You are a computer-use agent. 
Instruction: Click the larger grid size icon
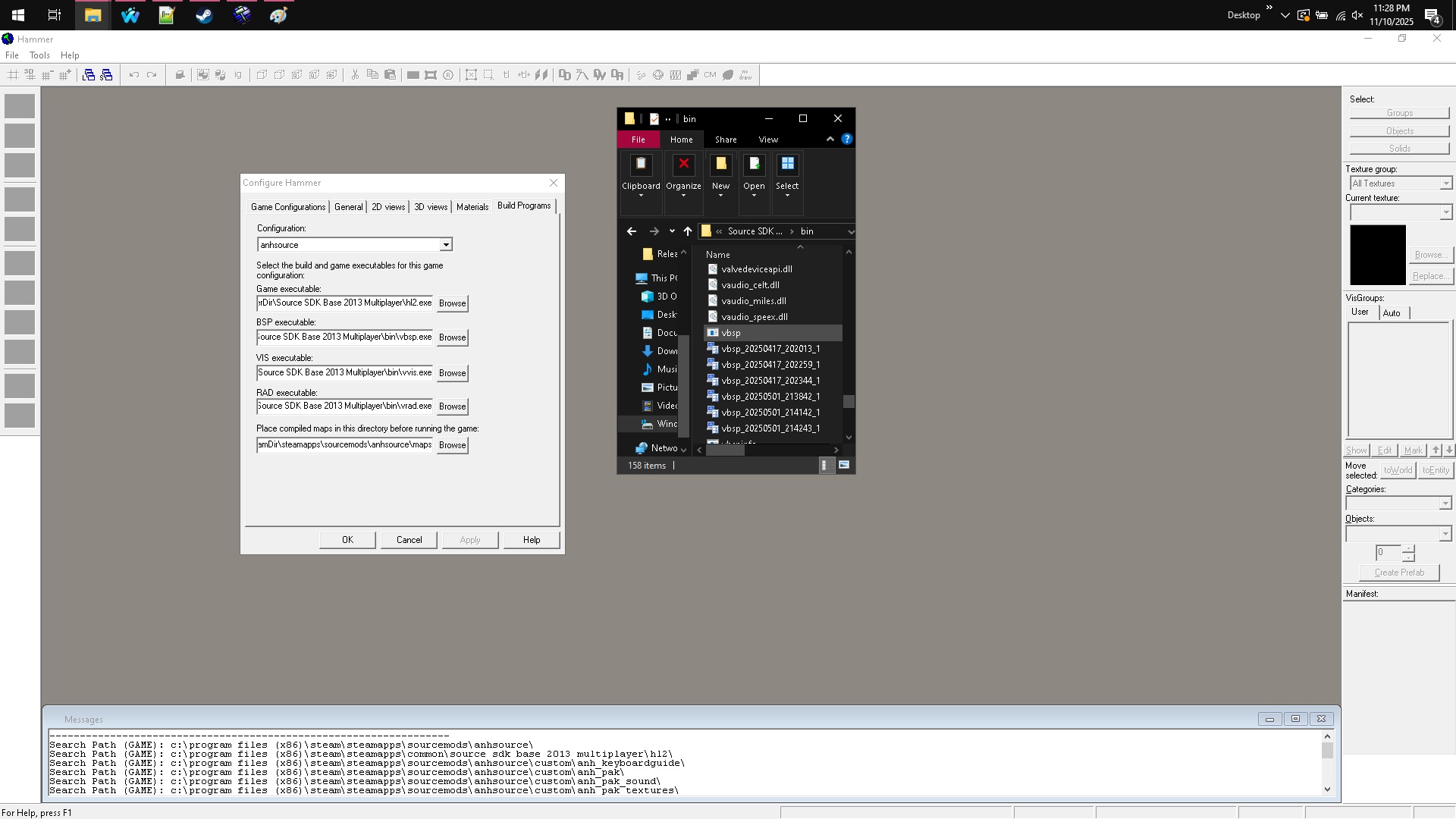(65, 75)
